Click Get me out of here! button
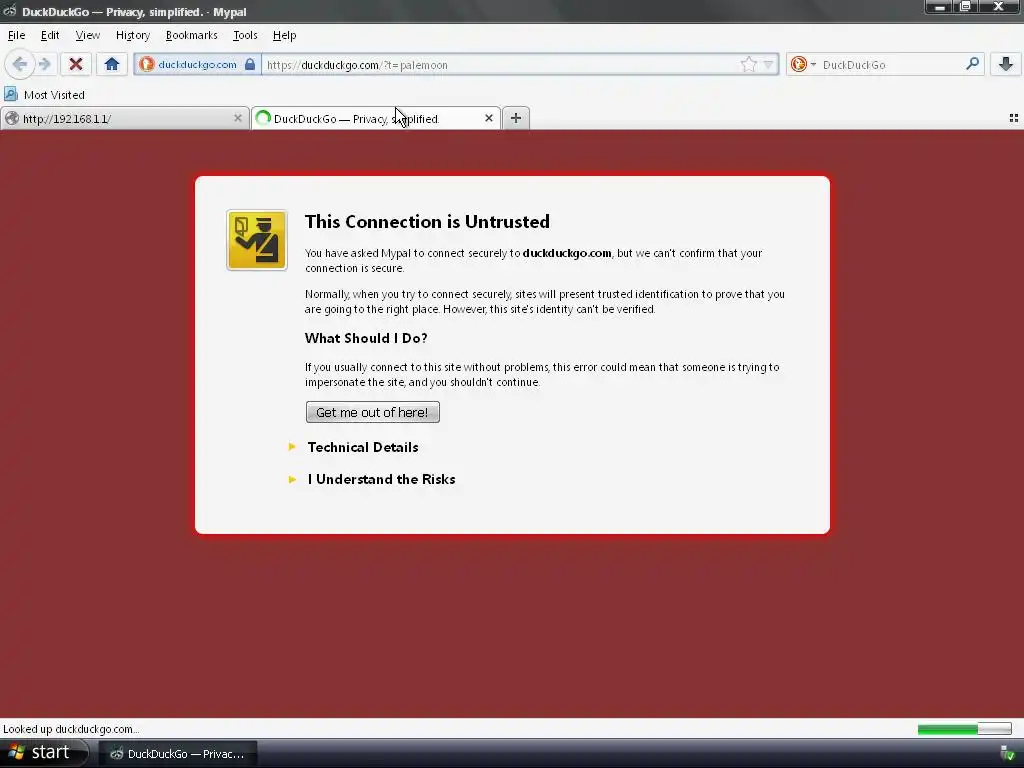 pyautogui.click(x=372, y=412)
